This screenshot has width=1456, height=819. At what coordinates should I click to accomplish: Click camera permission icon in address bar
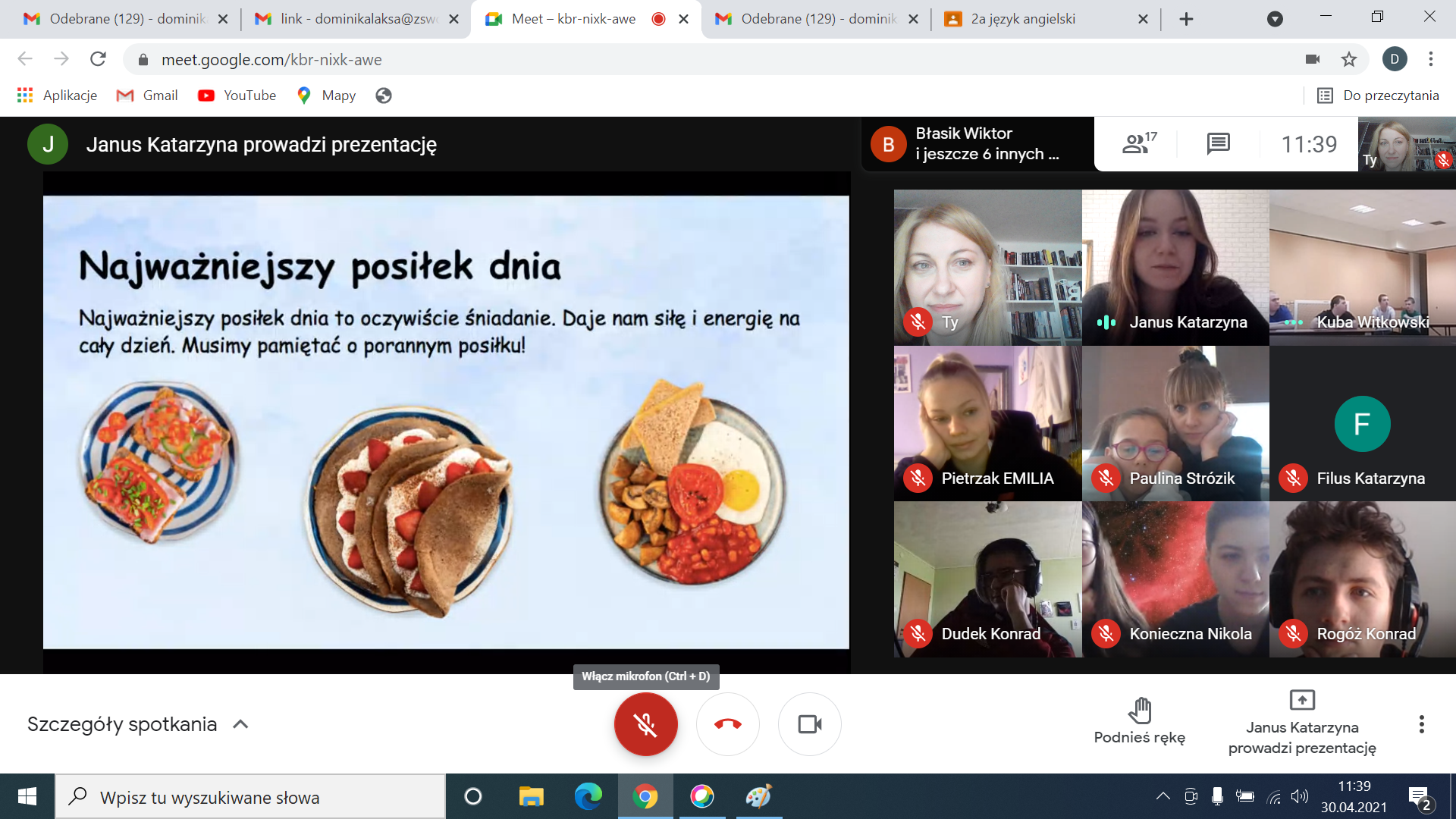(x=1313, y=59)
